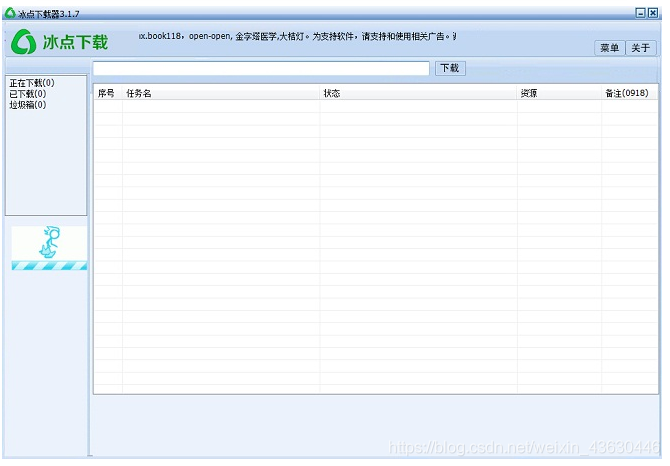This screenshot has width=670, height=466.
Task: Select 已下载(0) in the sidebar
Action: pos(28,94)
